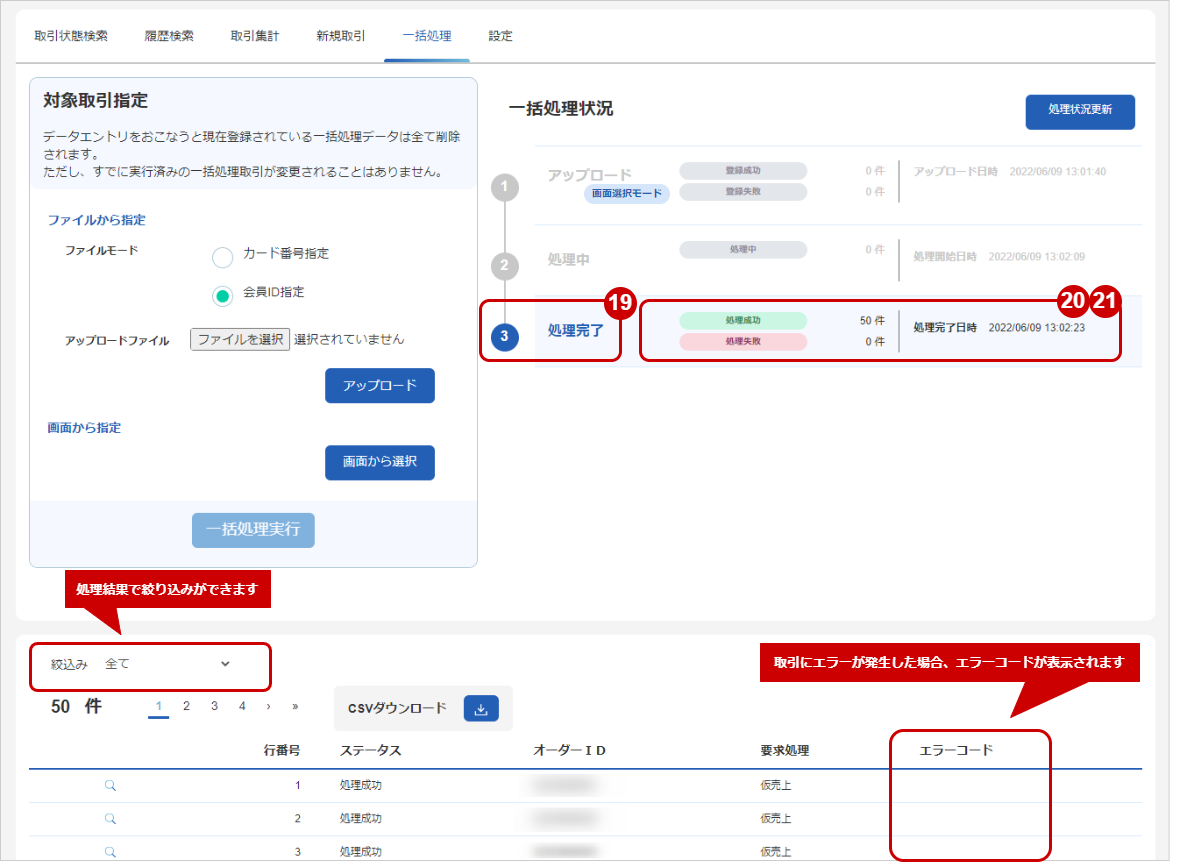Click the 処理成功 green status badge
1195x862 pixels.
coord(743,321)
